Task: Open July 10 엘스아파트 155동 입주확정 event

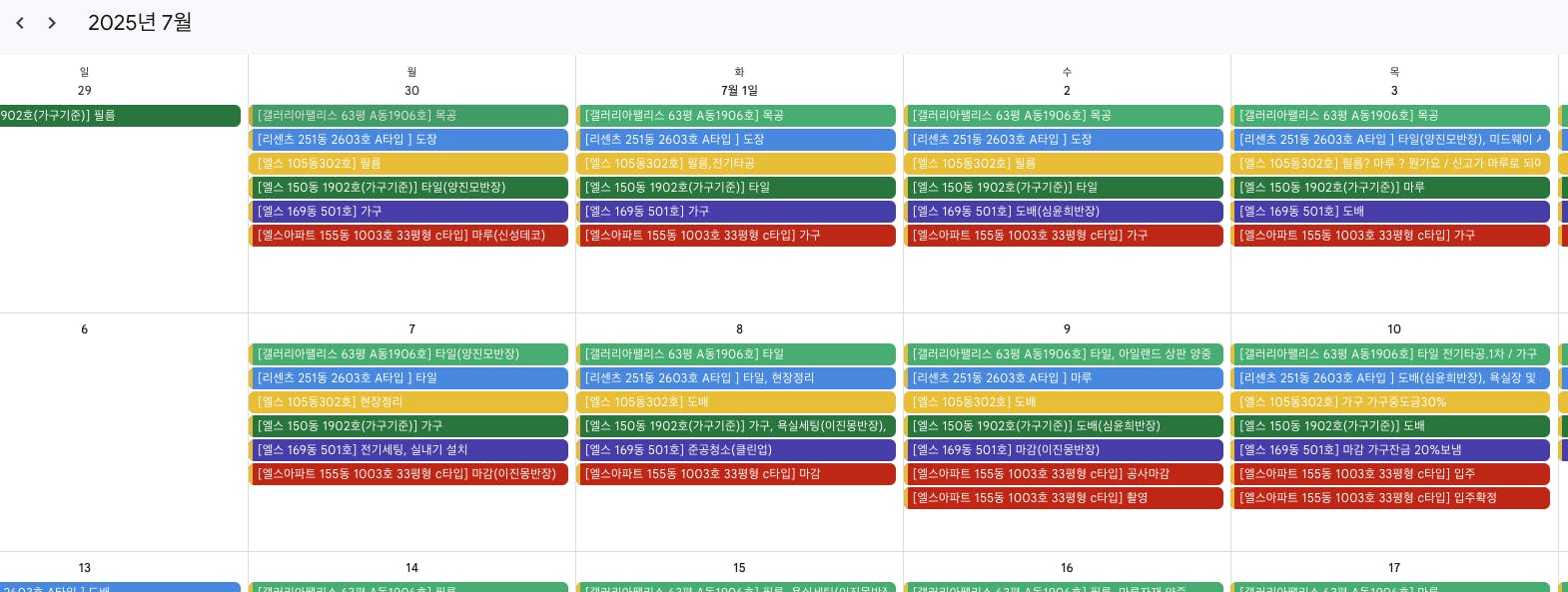Action: point(1391,498)
